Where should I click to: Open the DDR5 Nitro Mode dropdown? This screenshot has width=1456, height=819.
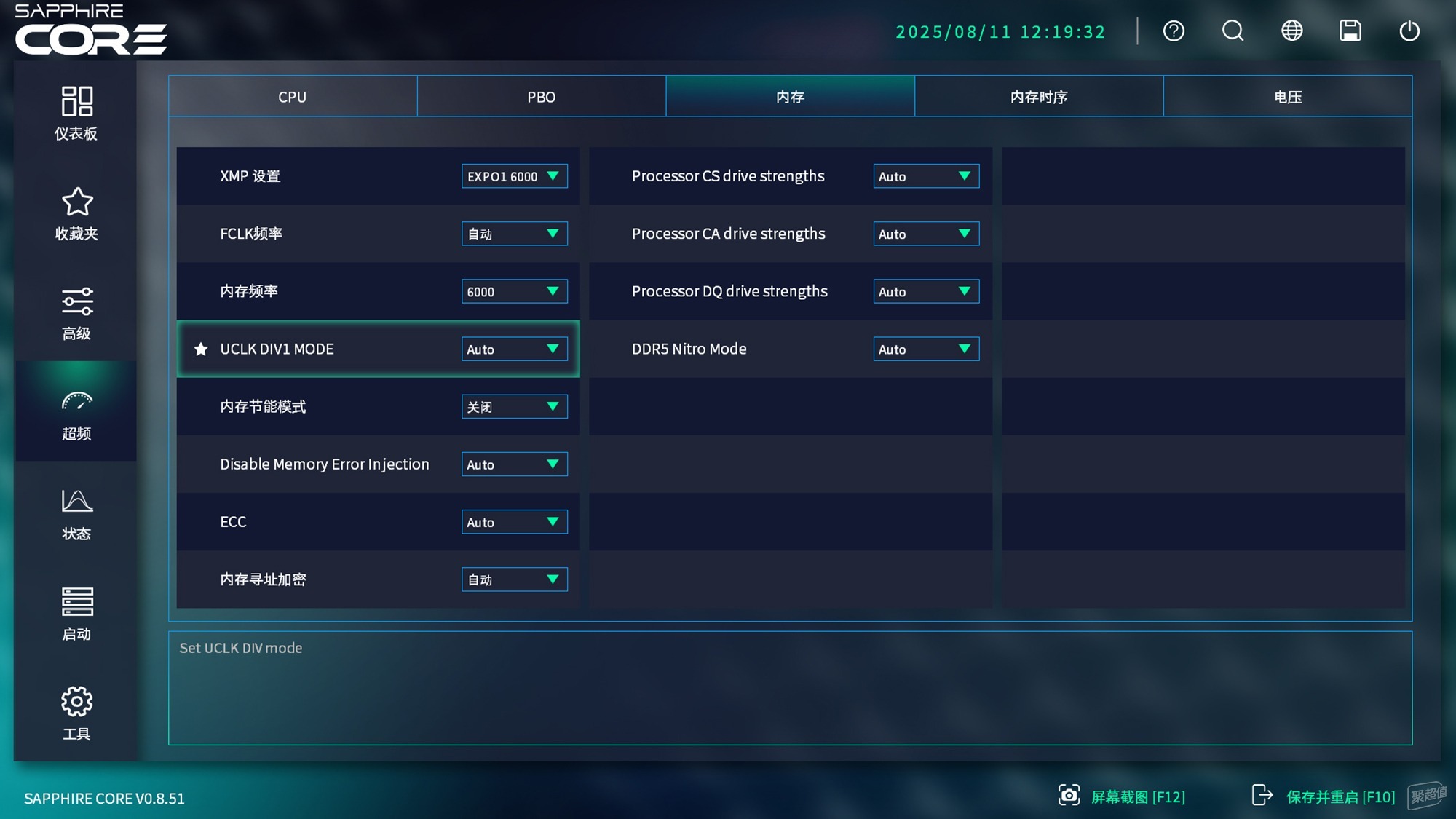click(926, 349)
